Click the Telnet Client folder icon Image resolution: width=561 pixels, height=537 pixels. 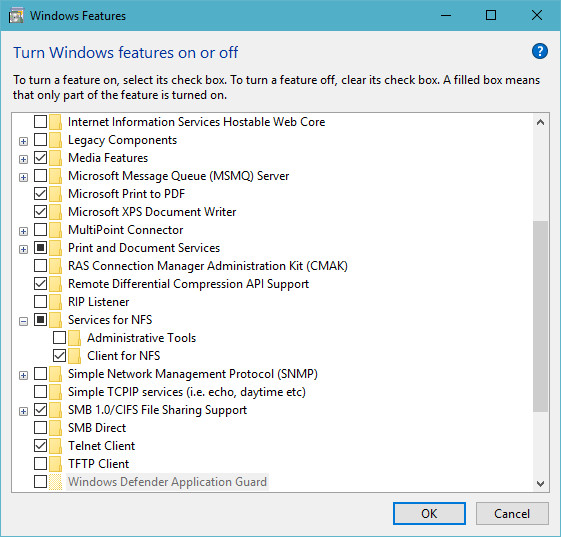[x=55, y=446]
